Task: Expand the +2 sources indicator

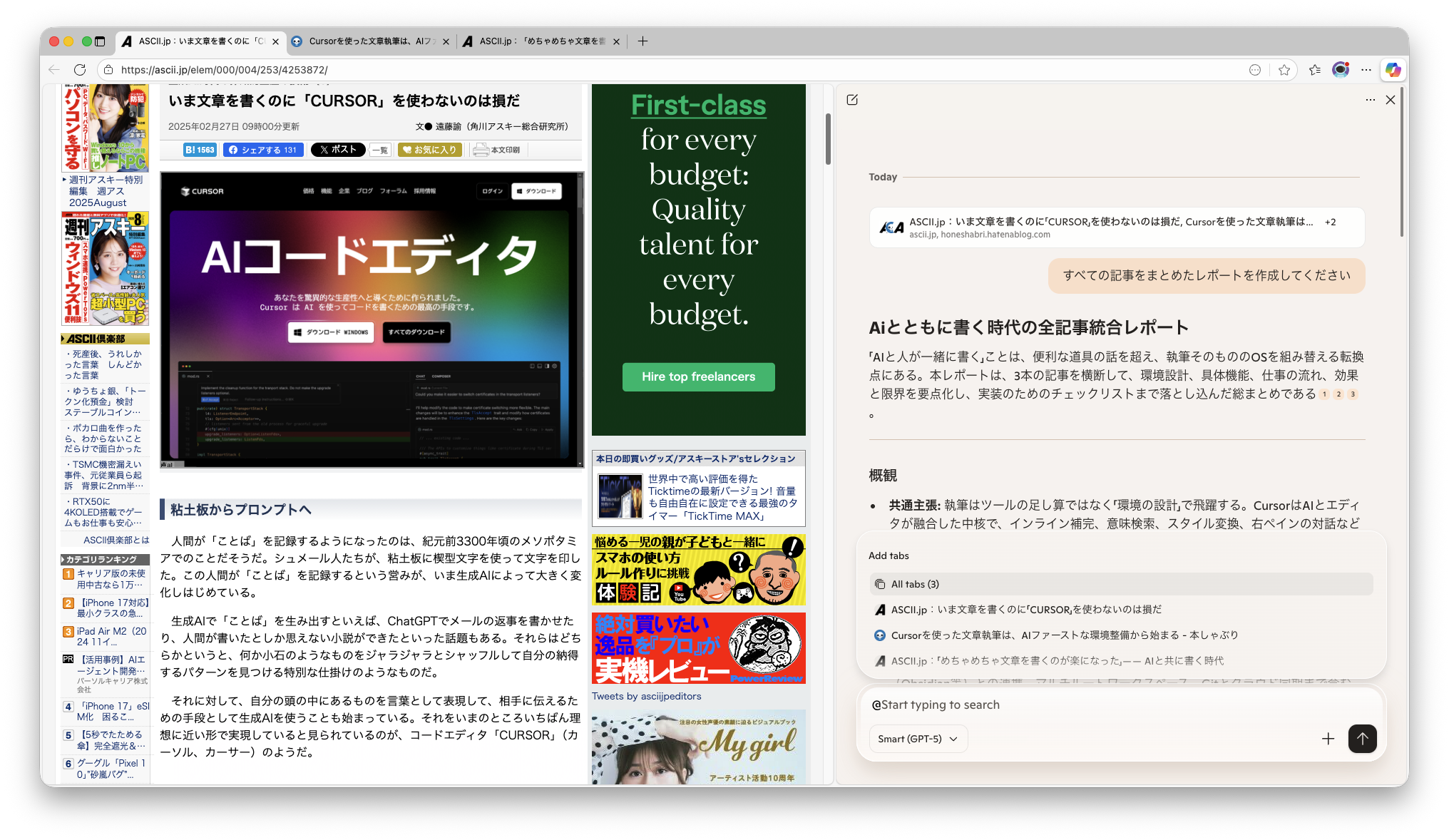Action: 1331,222
